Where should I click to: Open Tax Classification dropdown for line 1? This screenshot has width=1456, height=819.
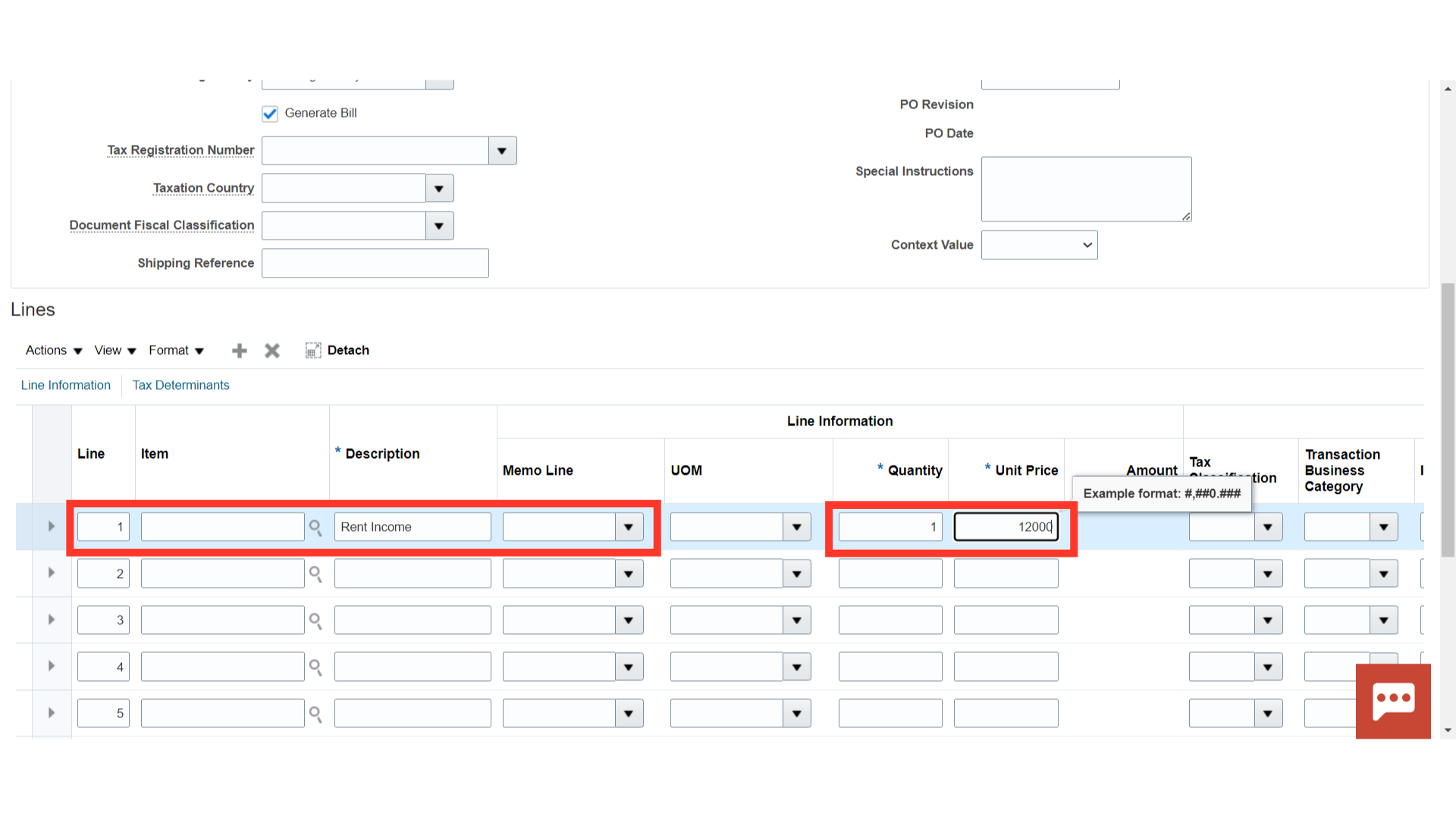coord(1268,527)
